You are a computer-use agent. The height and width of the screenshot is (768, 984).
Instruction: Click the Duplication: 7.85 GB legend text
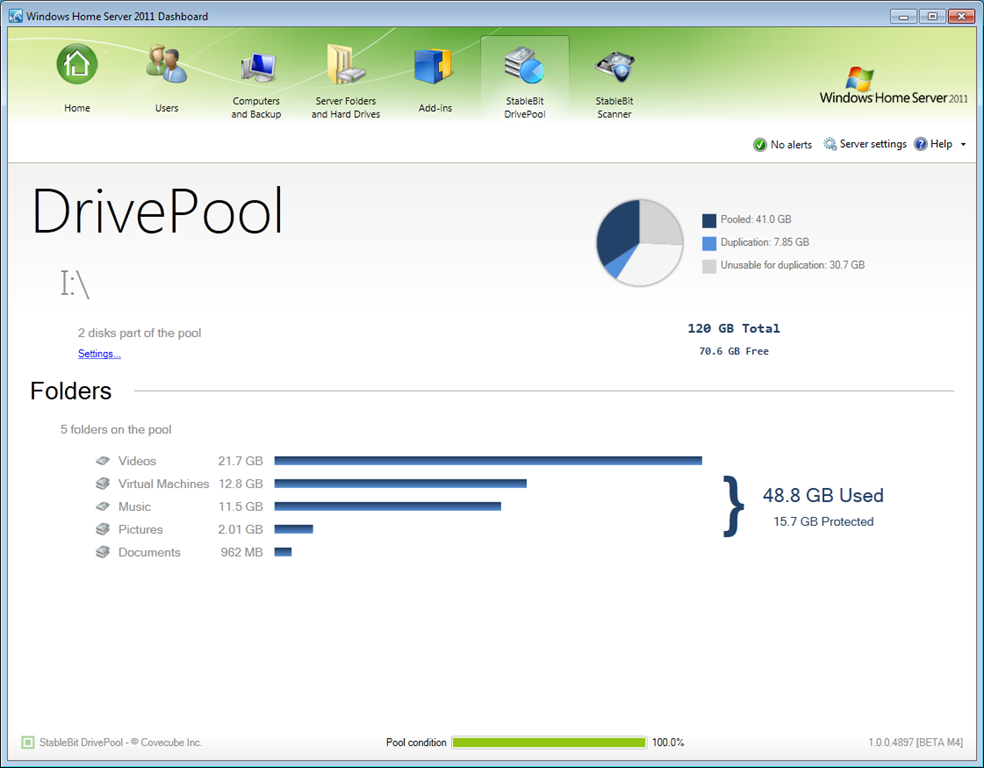pyautogui.click(x=764, y=242)
